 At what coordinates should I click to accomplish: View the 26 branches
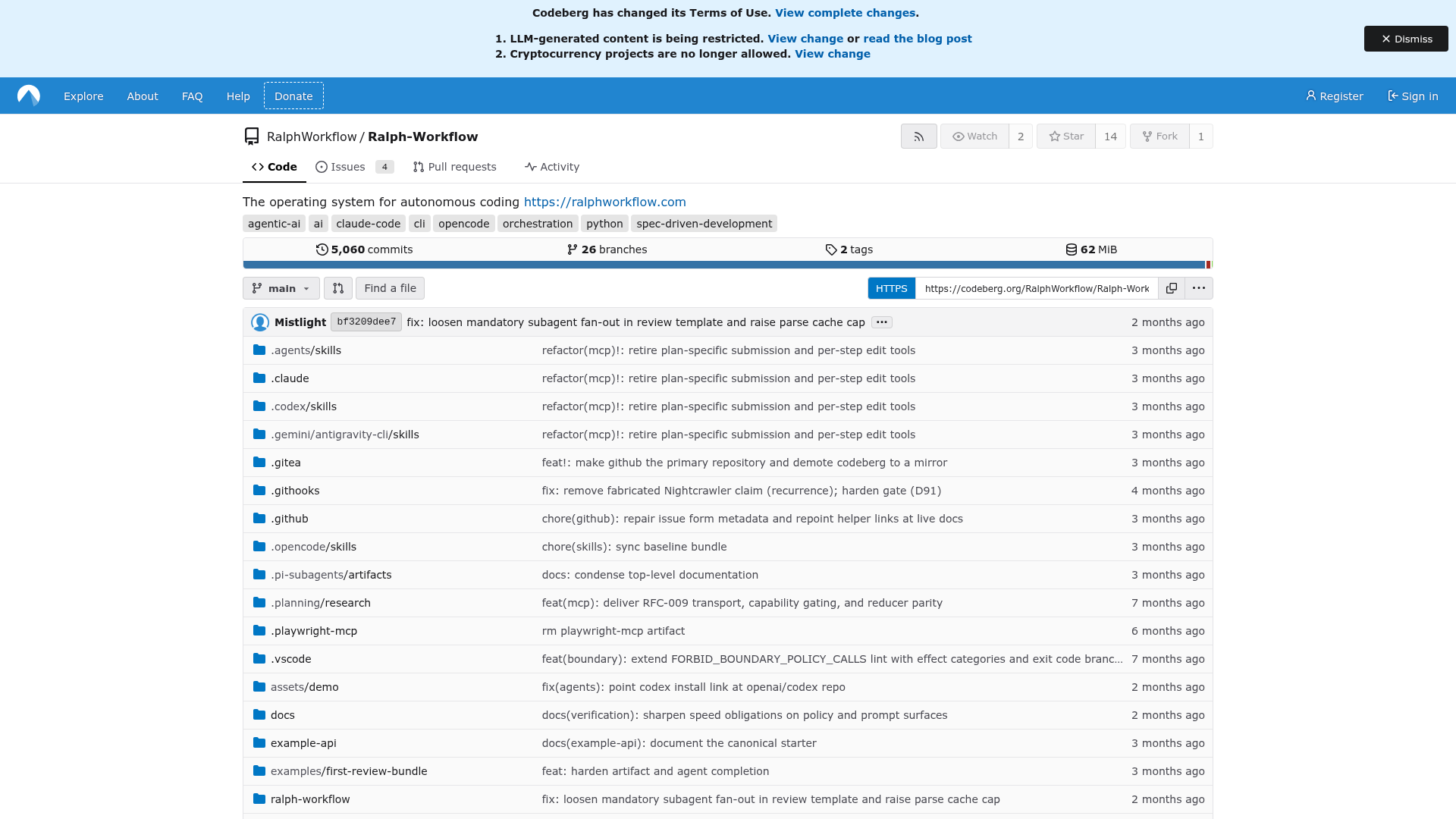607,249
